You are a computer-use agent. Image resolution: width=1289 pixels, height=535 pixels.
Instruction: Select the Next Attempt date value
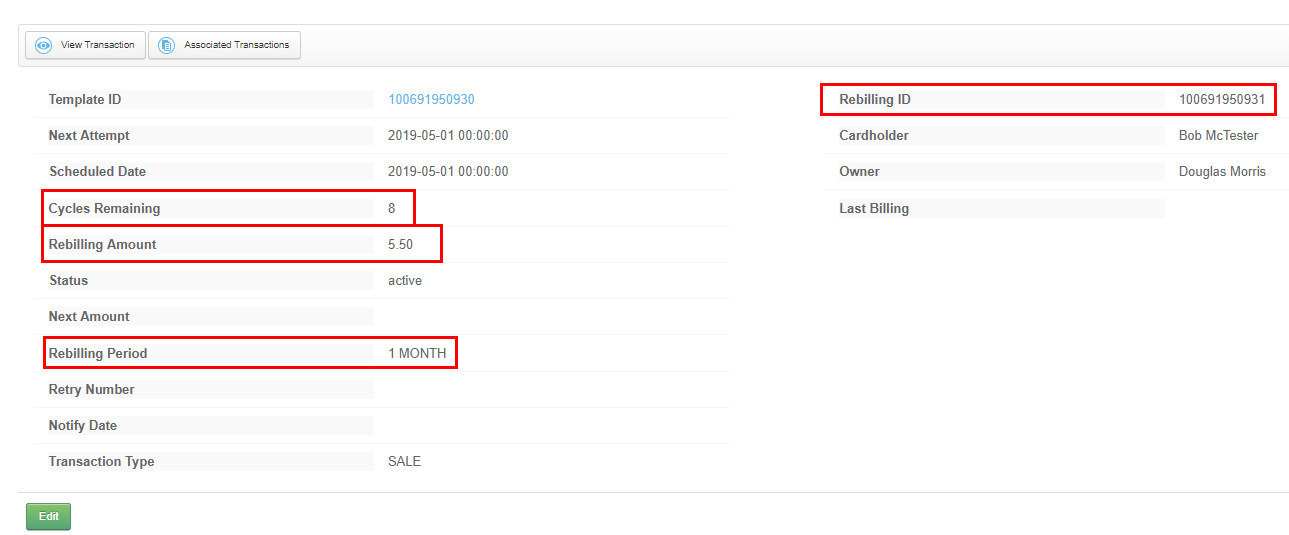(x=448, y=135)
